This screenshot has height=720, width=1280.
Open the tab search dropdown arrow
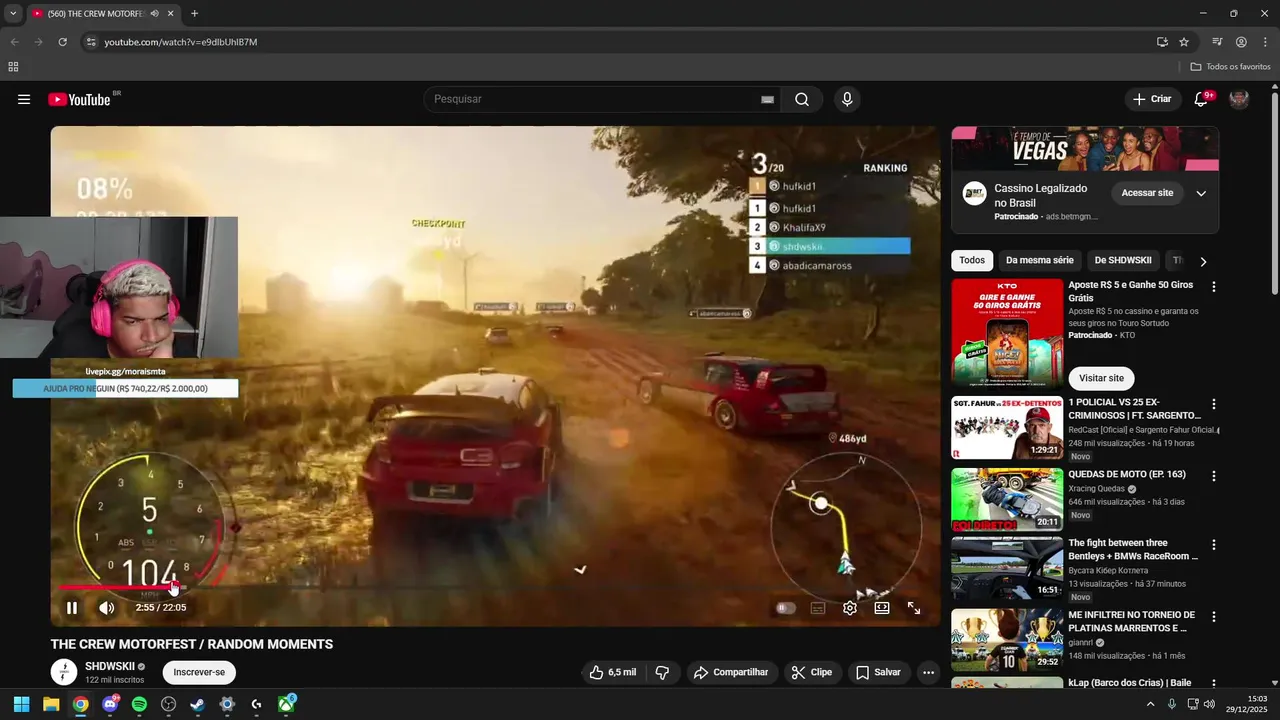pyautogui.click(x=13, y=14)
